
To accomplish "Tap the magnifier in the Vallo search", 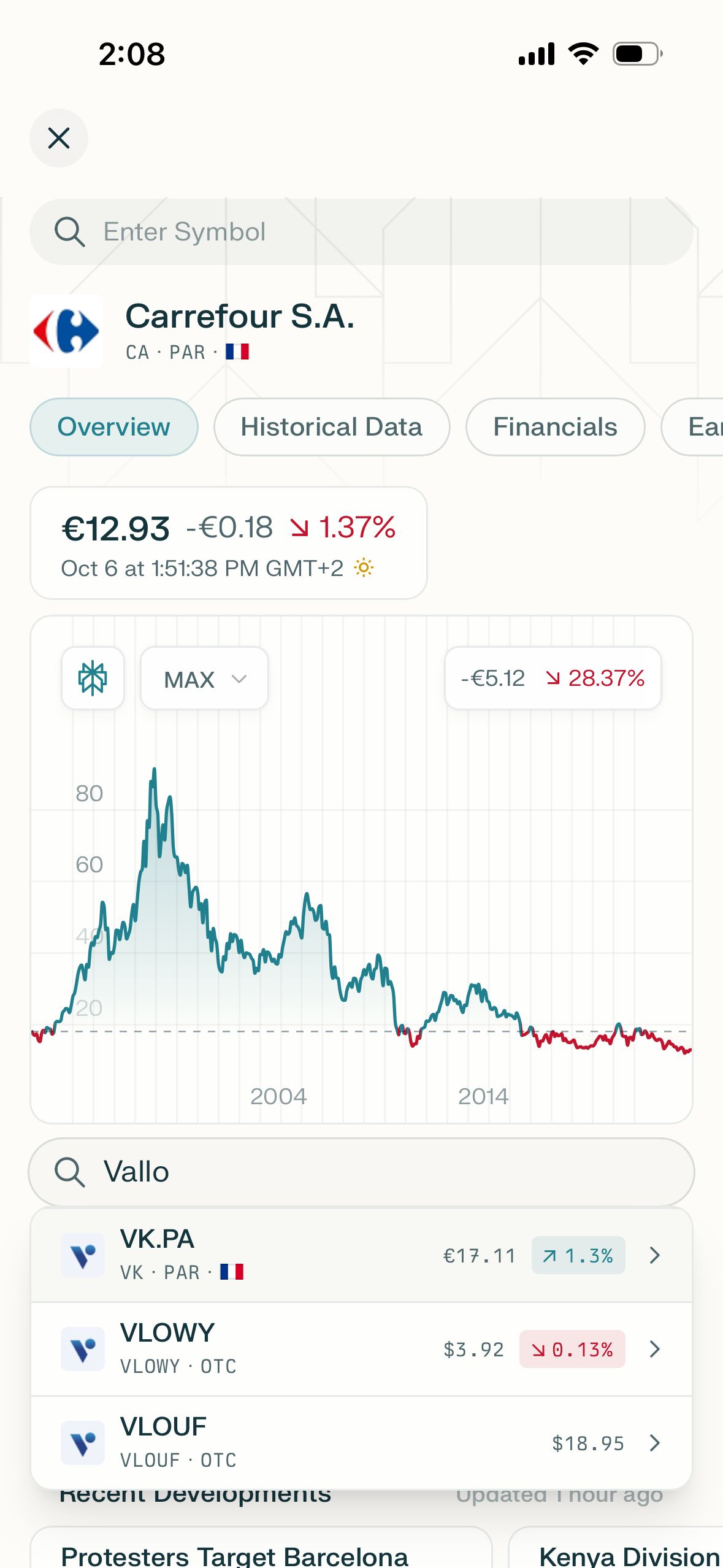I will [x=69, y=1172].
